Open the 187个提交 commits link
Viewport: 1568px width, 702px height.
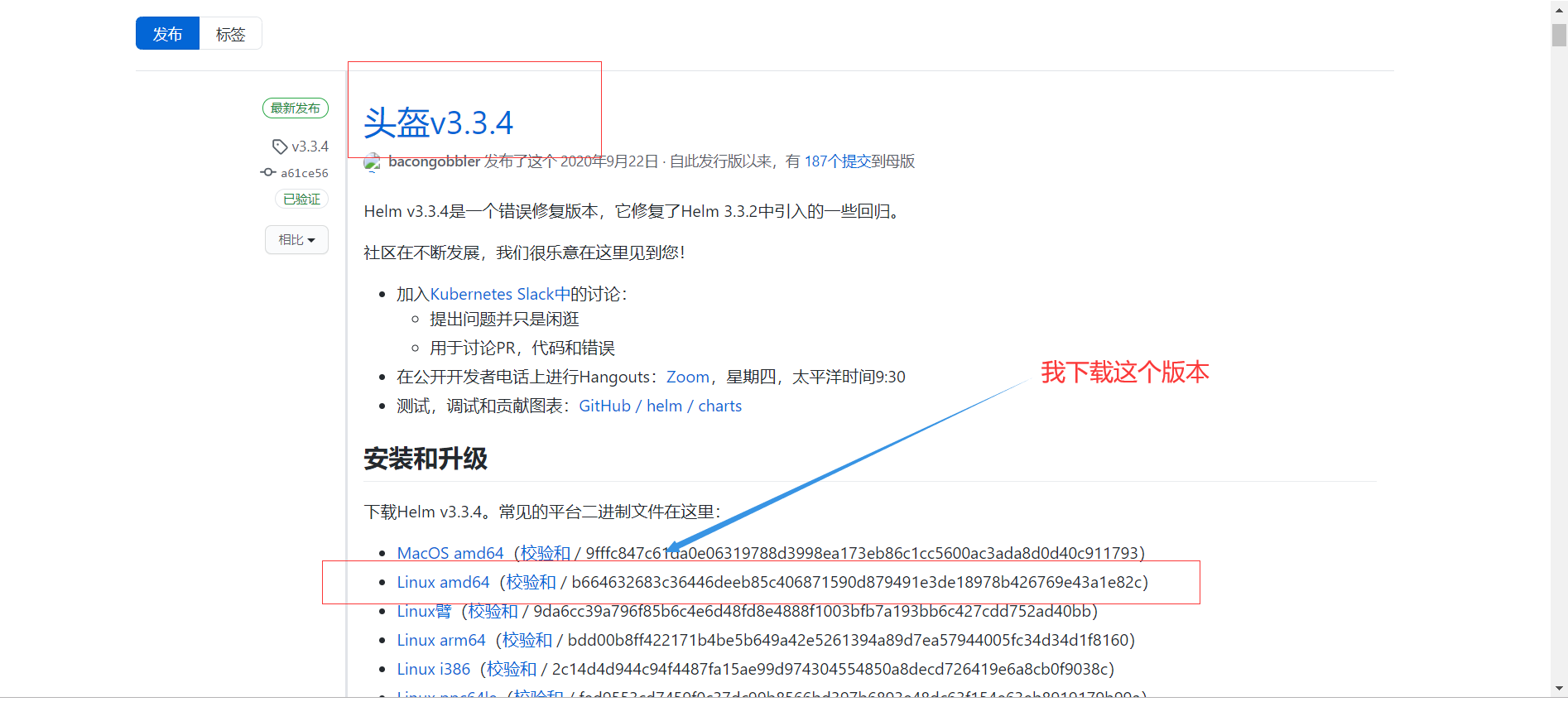[x=837, y=161]
